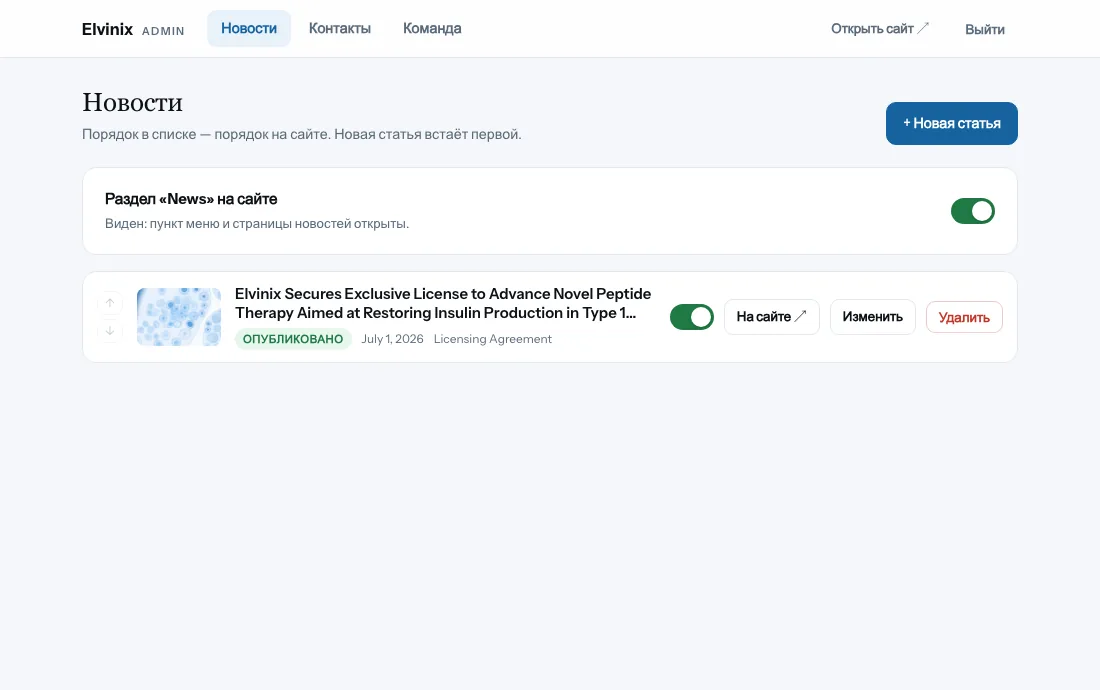The width and height of the screenshot is (1100, 690).
Task: Toggle the Elvinix article publication switch
Action: click(x=692, y=317)
